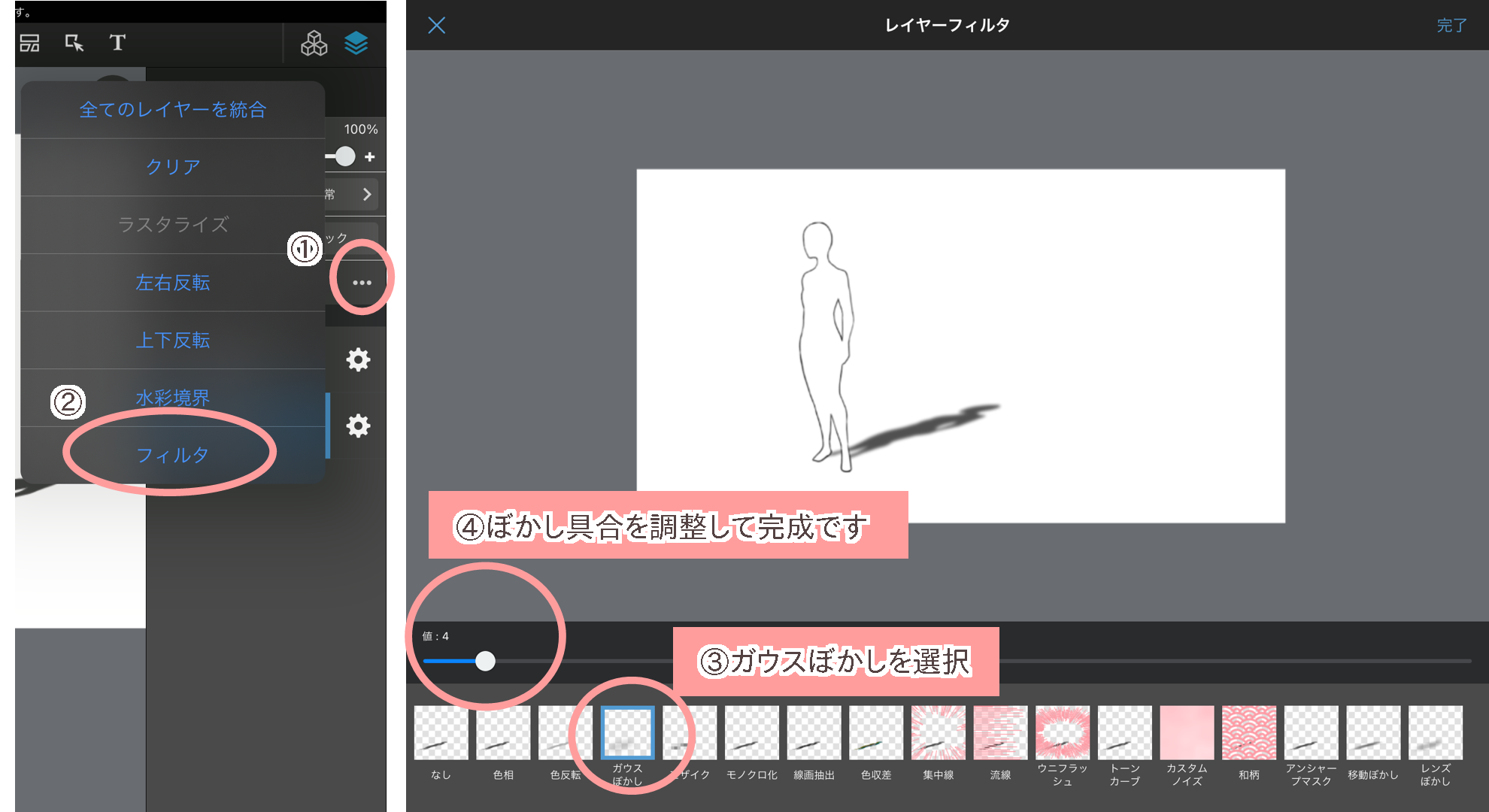Click the layer opacity slider knob
Screen dimensions: 1489x812
click(x=345, y=156)
